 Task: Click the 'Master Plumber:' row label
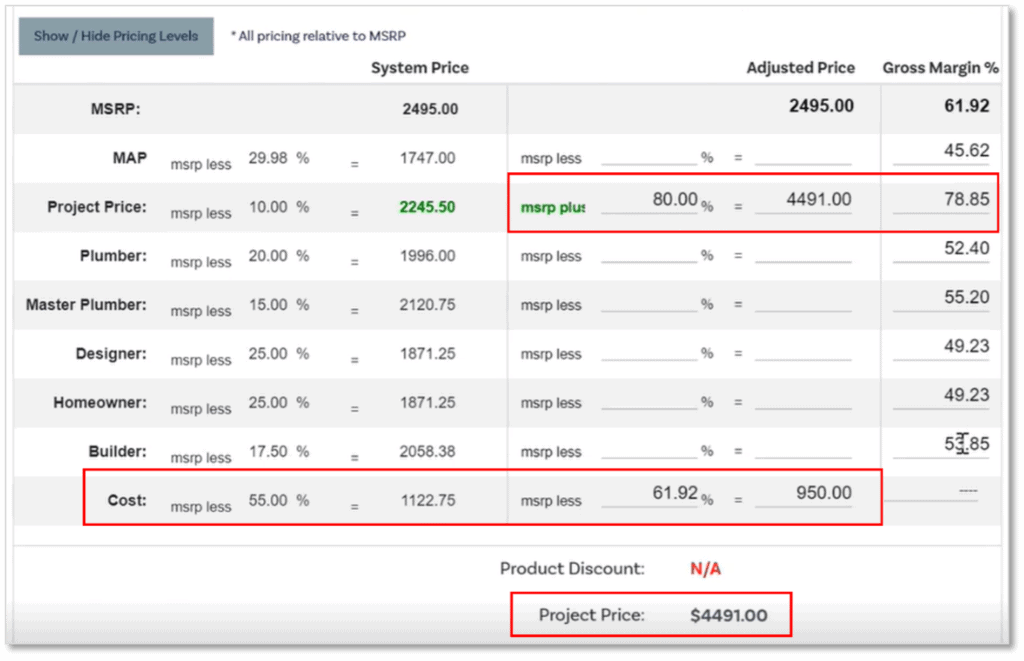86,305
